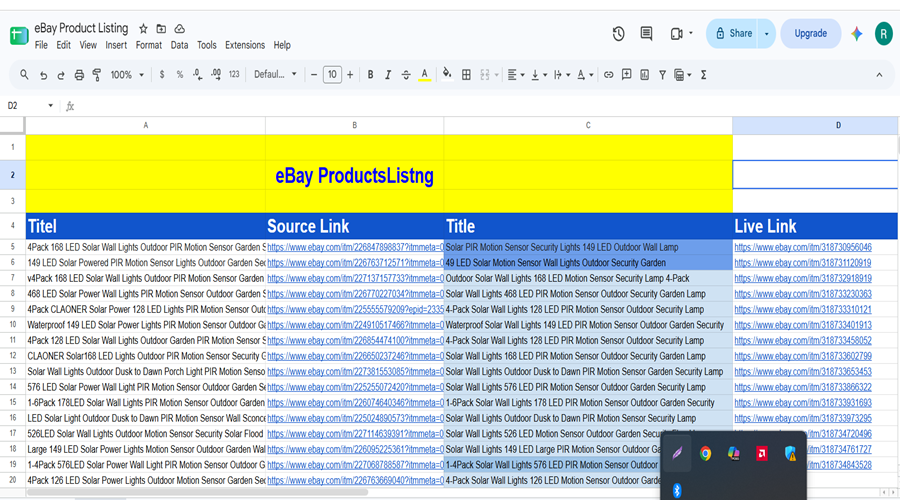The width and height of the screenshot is (900, 500).
Task: Decrease font size with minus
Action: pyautogui.click(x=313, y=75)
